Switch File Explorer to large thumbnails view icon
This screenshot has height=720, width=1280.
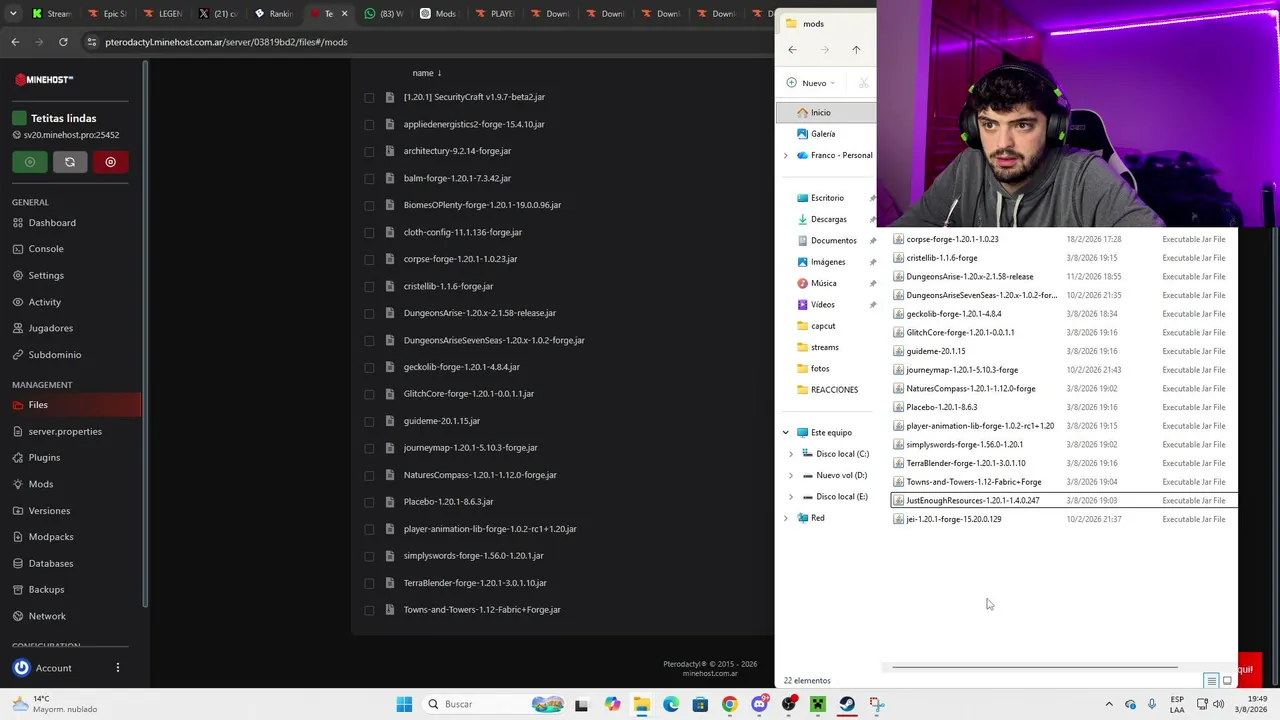1227,681
